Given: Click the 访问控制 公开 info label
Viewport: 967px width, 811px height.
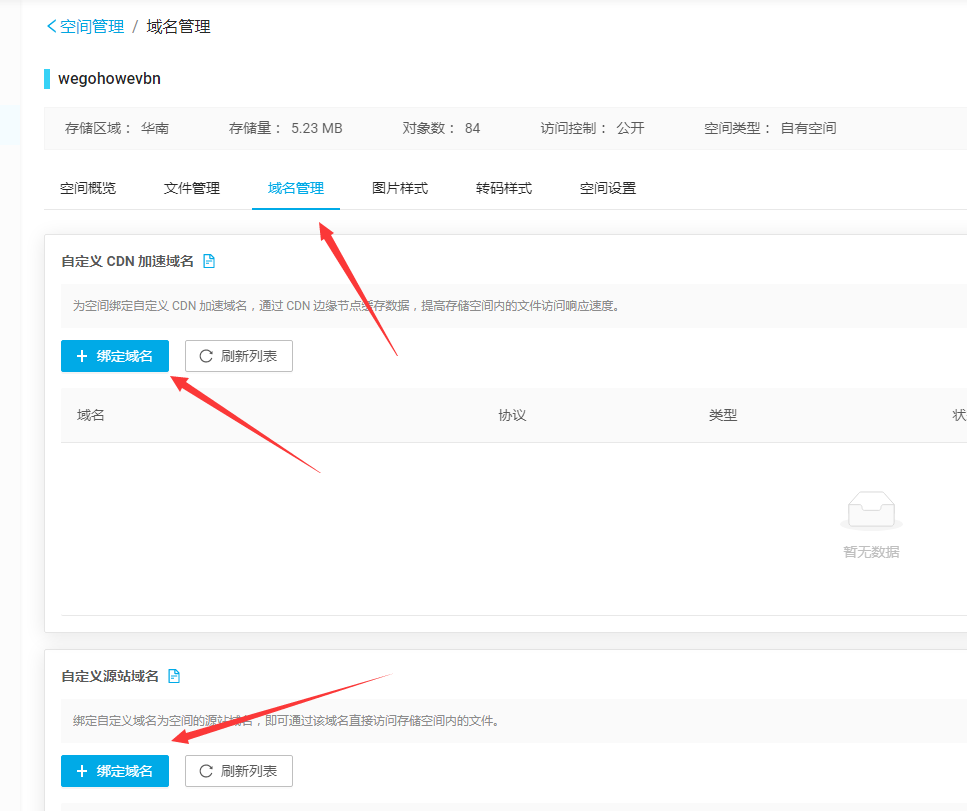Looking at the screenshot, I should coord(593,128).
